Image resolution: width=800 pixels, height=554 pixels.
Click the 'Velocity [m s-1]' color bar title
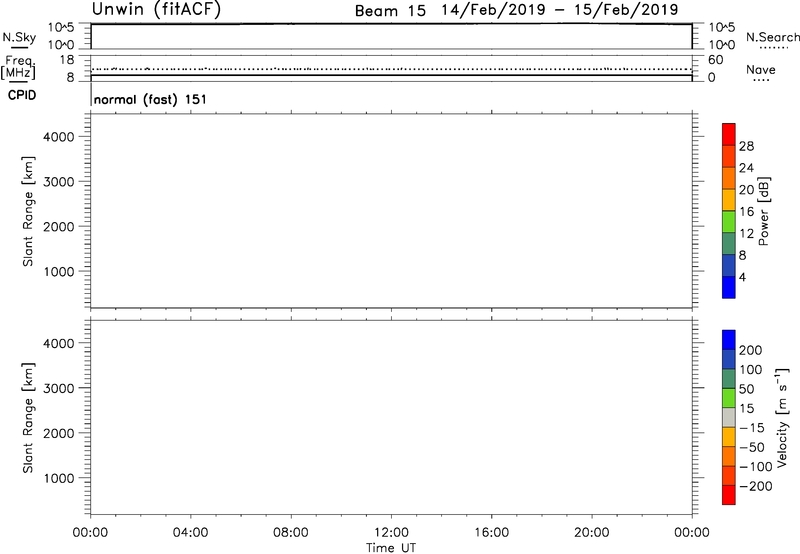pyautogui.click(x=782, y=417)
